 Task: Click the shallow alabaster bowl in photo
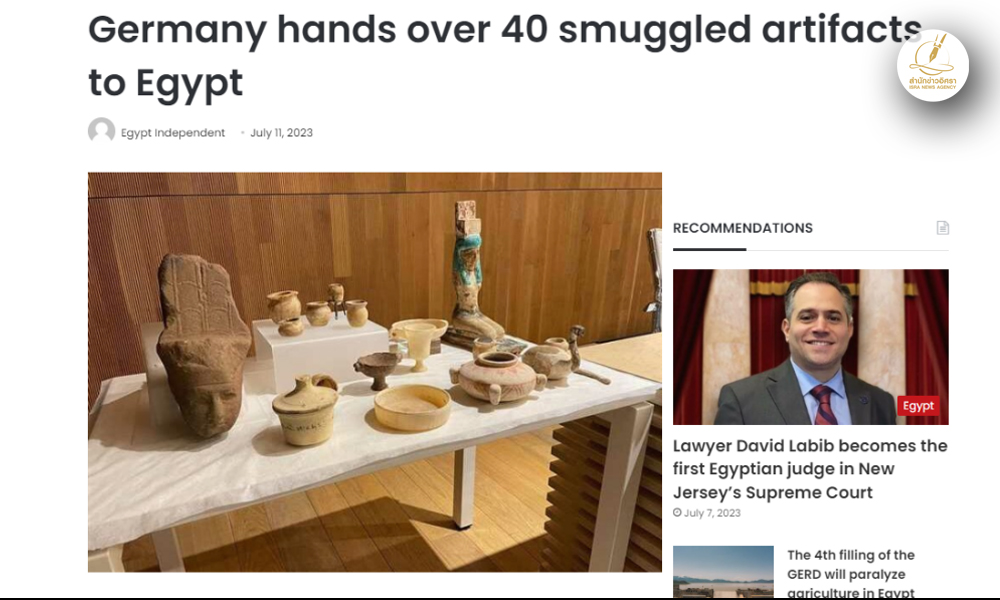pyautogui.click(x=412, y=407)
